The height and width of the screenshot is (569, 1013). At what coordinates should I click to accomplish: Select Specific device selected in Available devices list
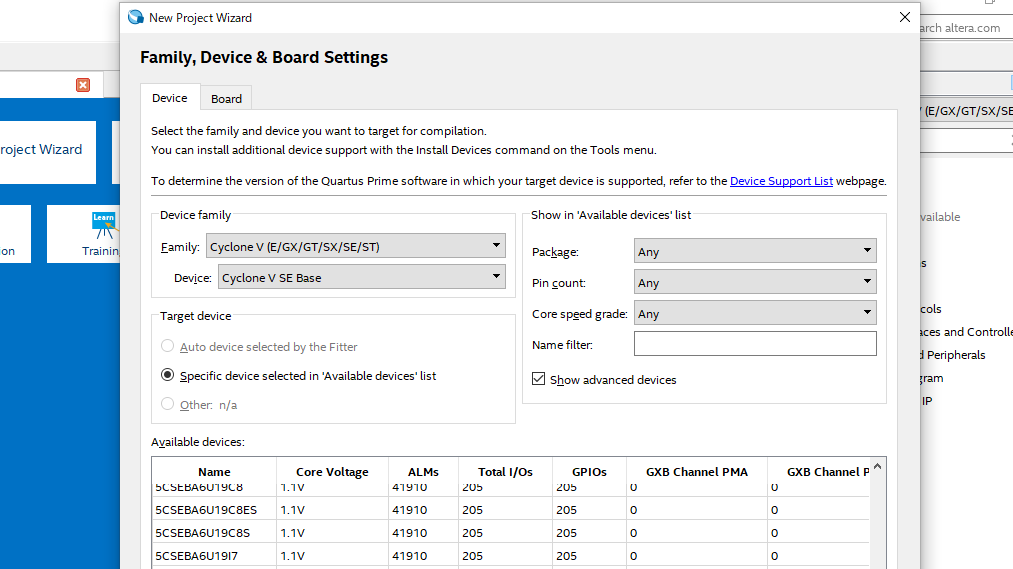coord(167,375)
